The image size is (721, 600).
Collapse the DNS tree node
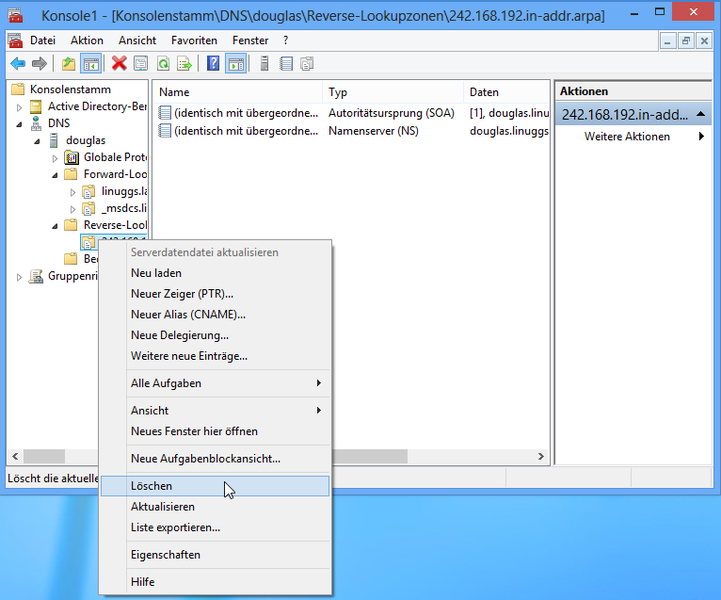(x=19, y=124)
